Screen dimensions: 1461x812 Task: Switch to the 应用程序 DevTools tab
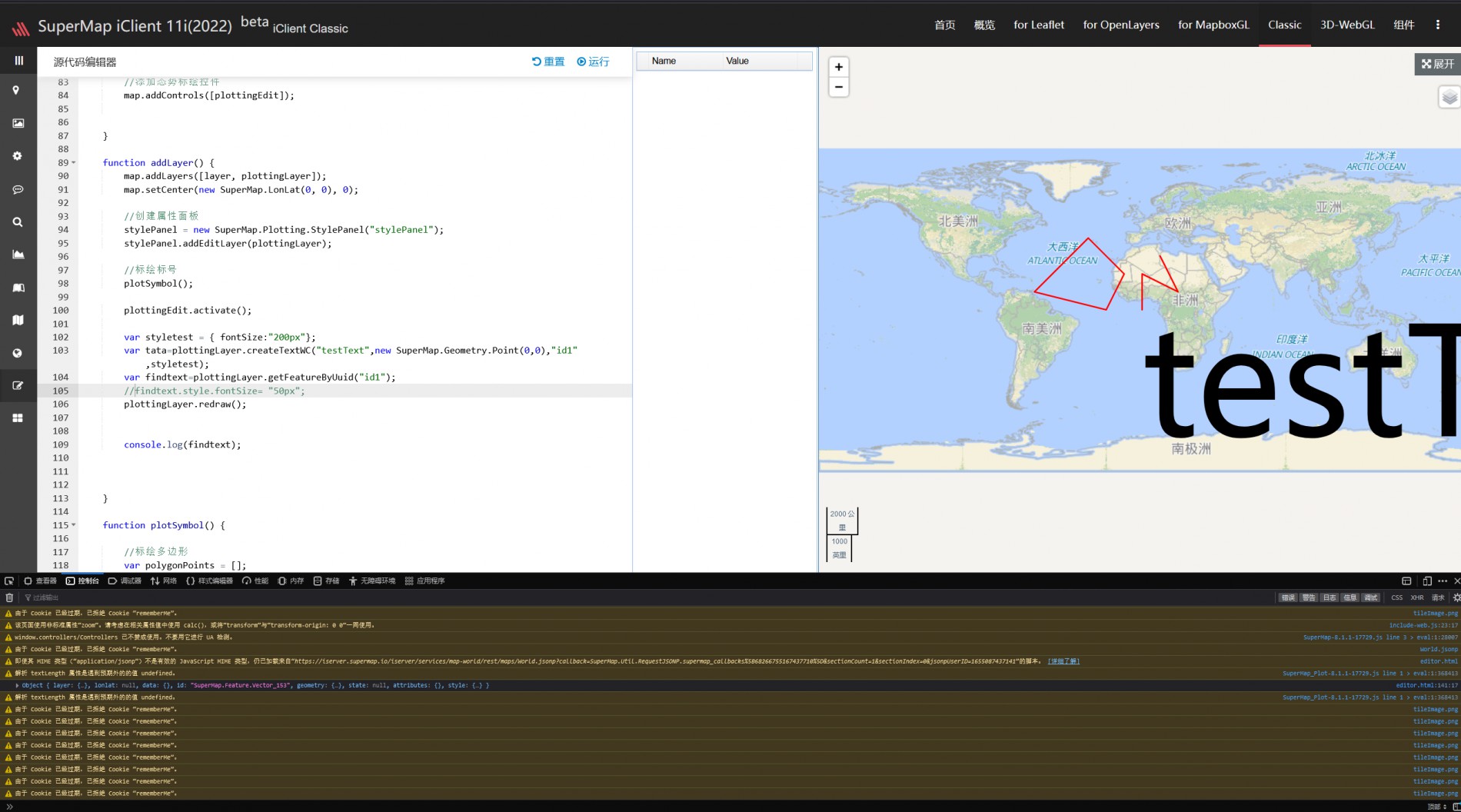[x=424, y=581]
